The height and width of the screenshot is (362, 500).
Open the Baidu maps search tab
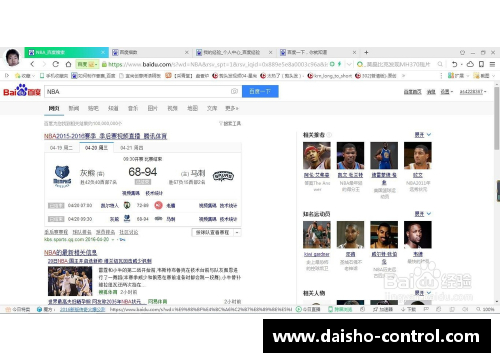coord(192,108)
